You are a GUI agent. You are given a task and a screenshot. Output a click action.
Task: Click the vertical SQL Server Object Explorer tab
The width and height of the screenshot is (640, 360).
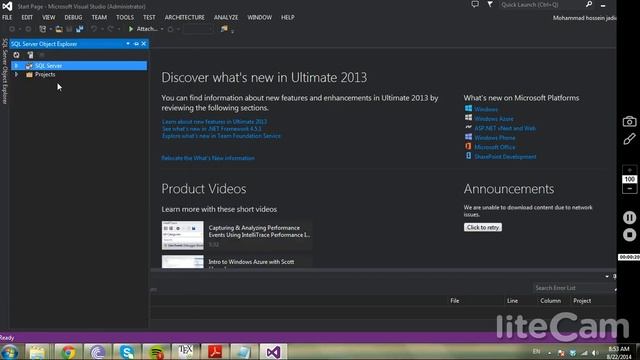click(x=4, y=71)
